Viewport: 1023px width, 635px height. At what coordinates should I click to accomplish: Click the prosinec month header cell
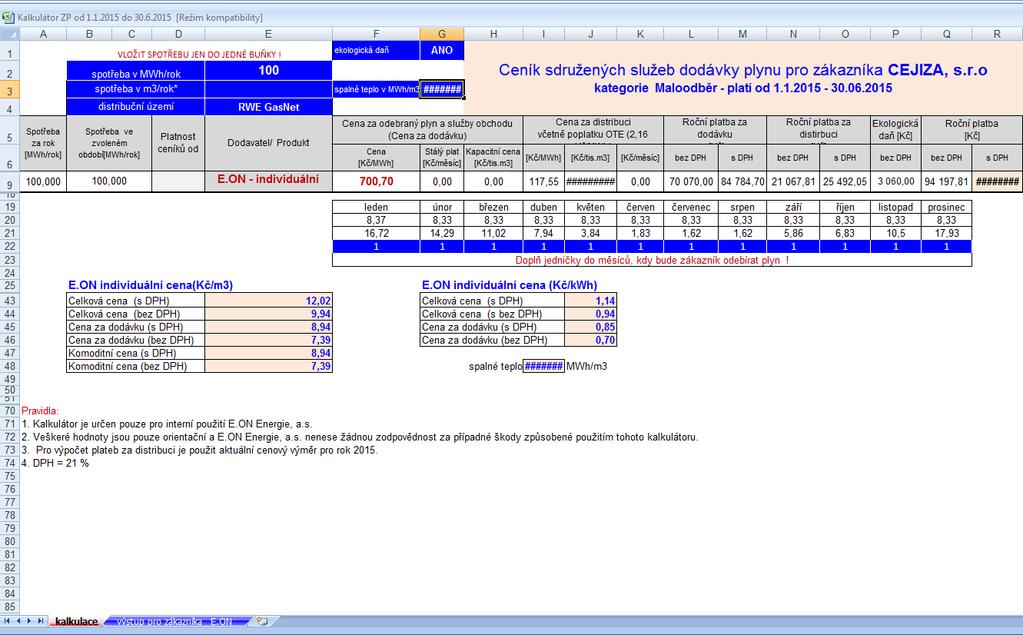[947, 208]
